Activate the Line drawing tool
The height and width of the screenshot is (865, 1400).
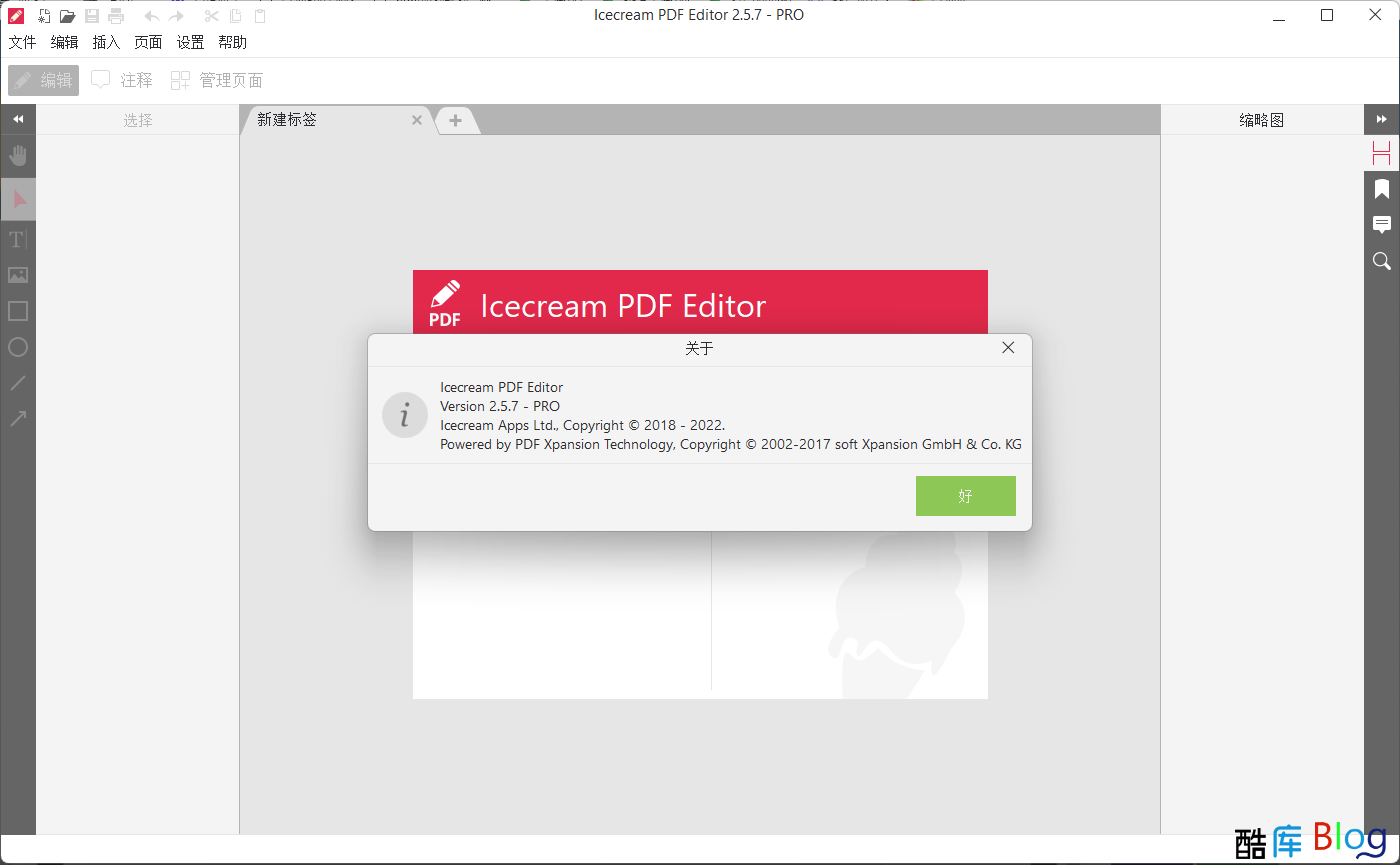[18, 383]
